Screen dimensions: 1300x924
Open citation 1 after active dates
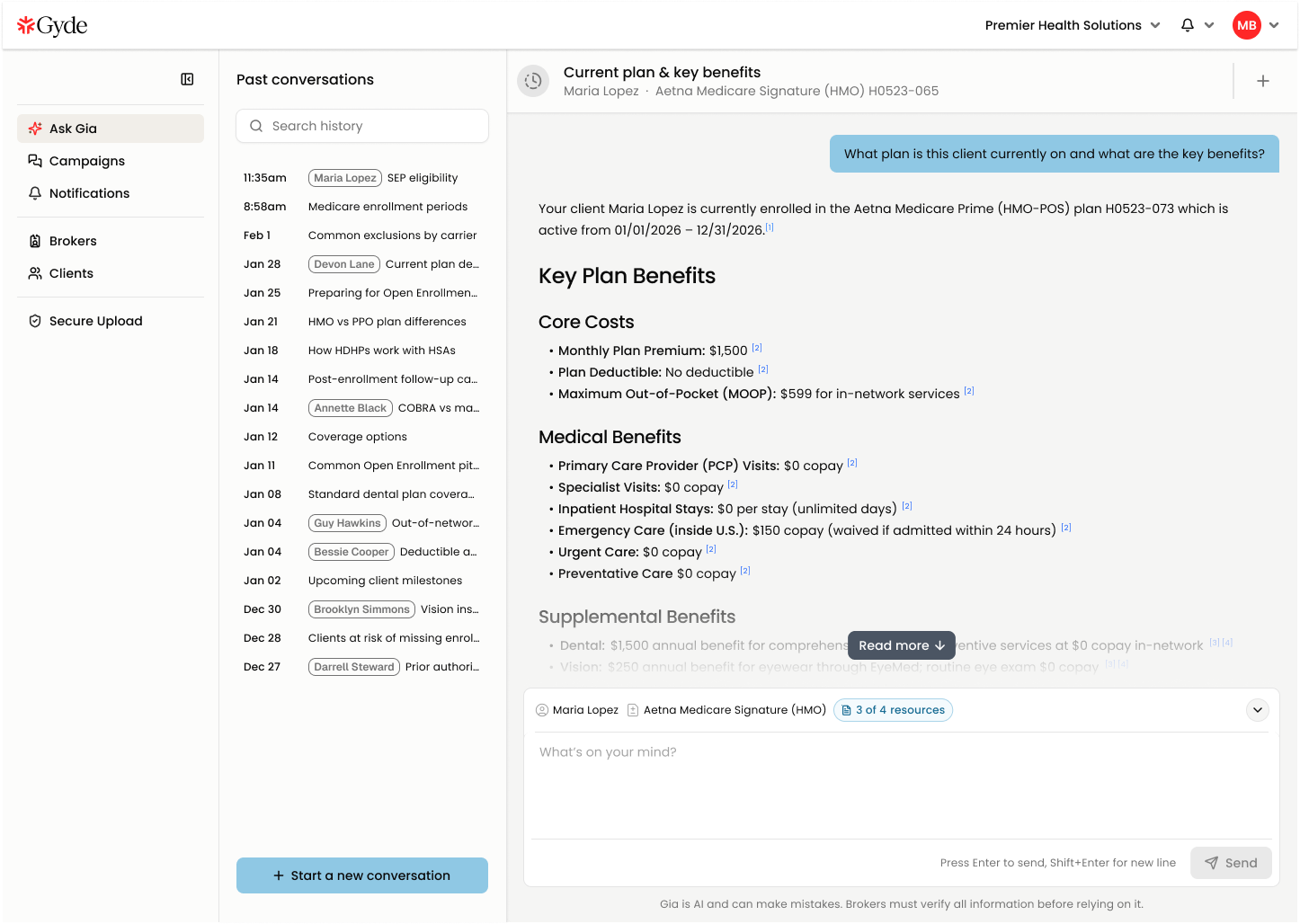[770, 227]
